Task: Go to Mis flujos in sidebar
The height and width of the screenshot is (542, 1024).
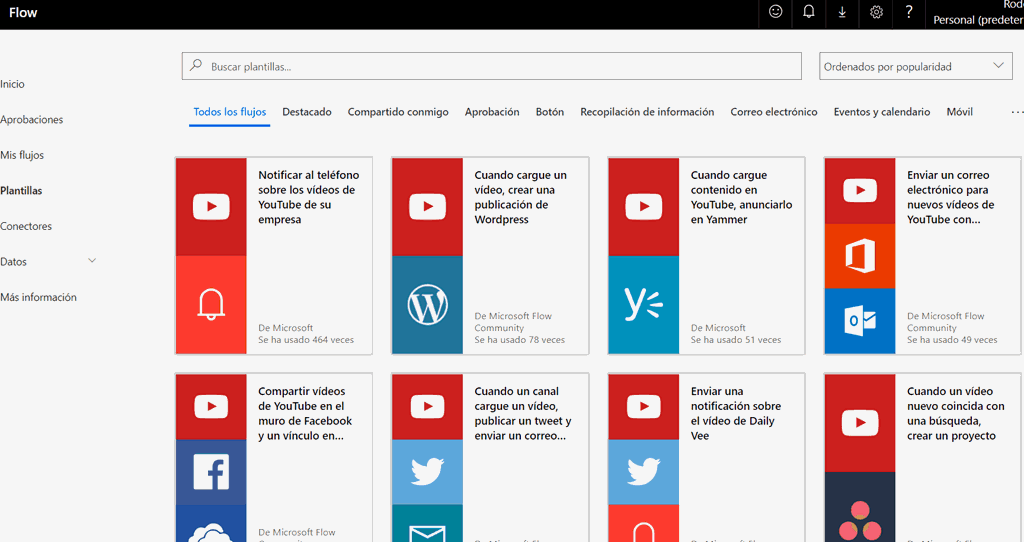Action: click(22, 155)
